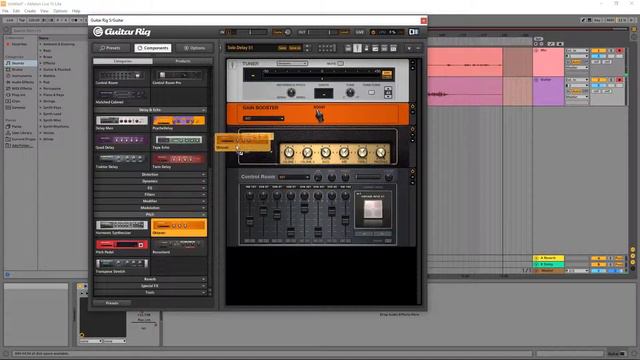Pick the Delay Man component
This screenshot has width=640, height=360.
pos(122,121)
